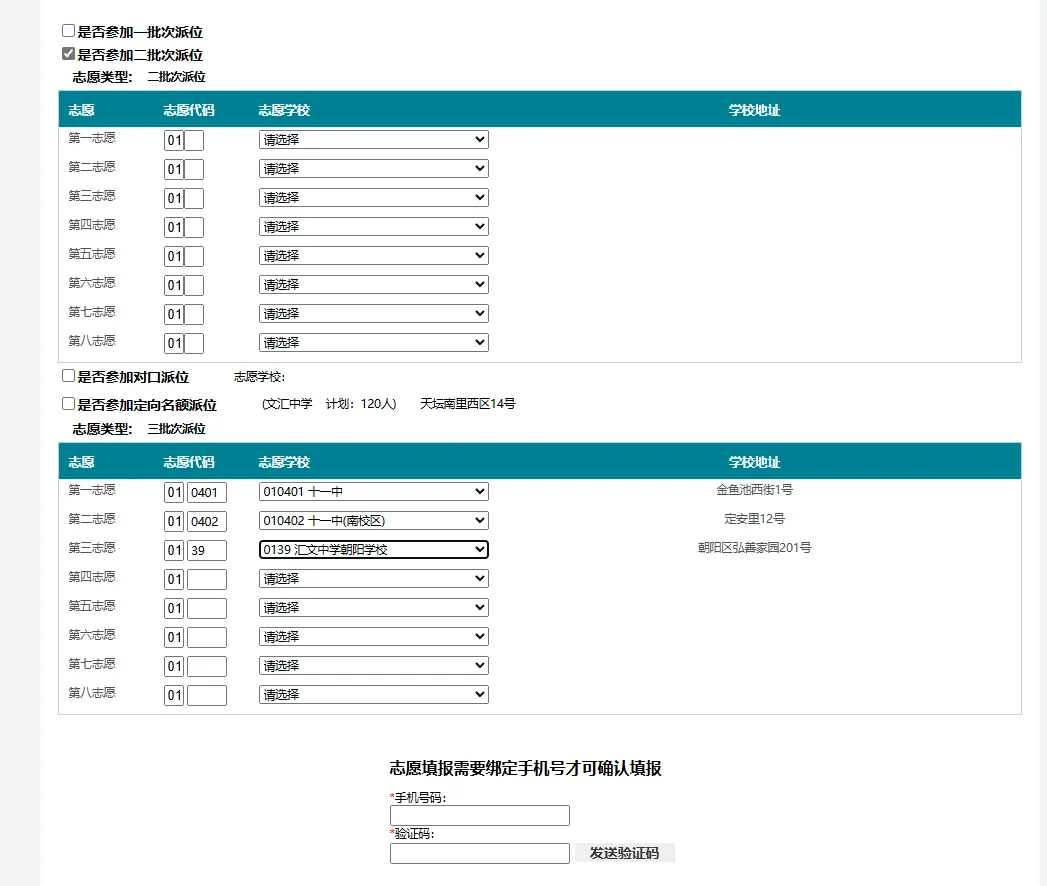The width and height of the screenshot is (1047, 886).
Task: Open 二批次派位 第五志愿 school dropdown
Action: 373,255
